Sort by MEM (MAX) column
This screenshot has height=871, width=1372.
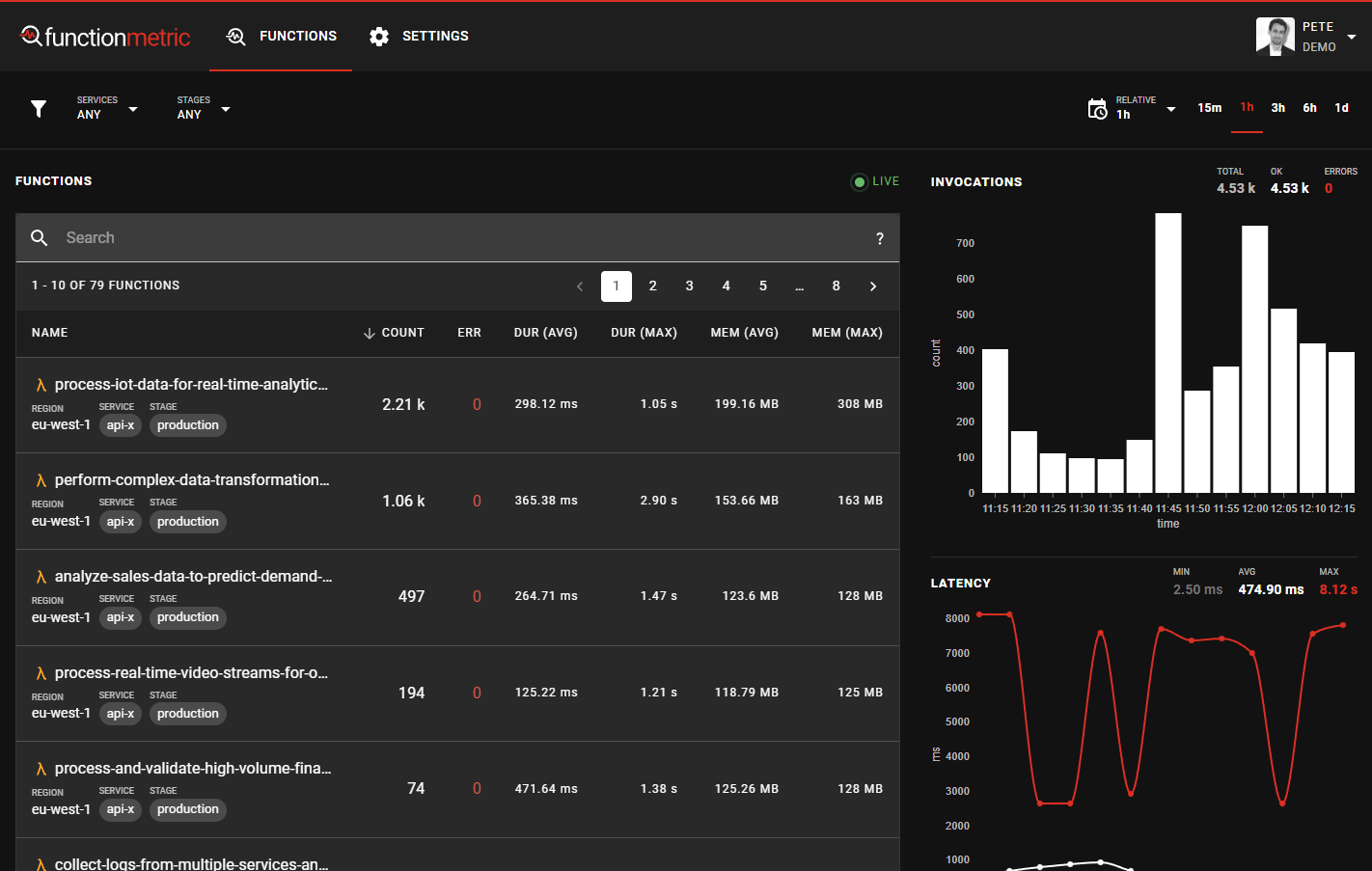coord(848,333)
